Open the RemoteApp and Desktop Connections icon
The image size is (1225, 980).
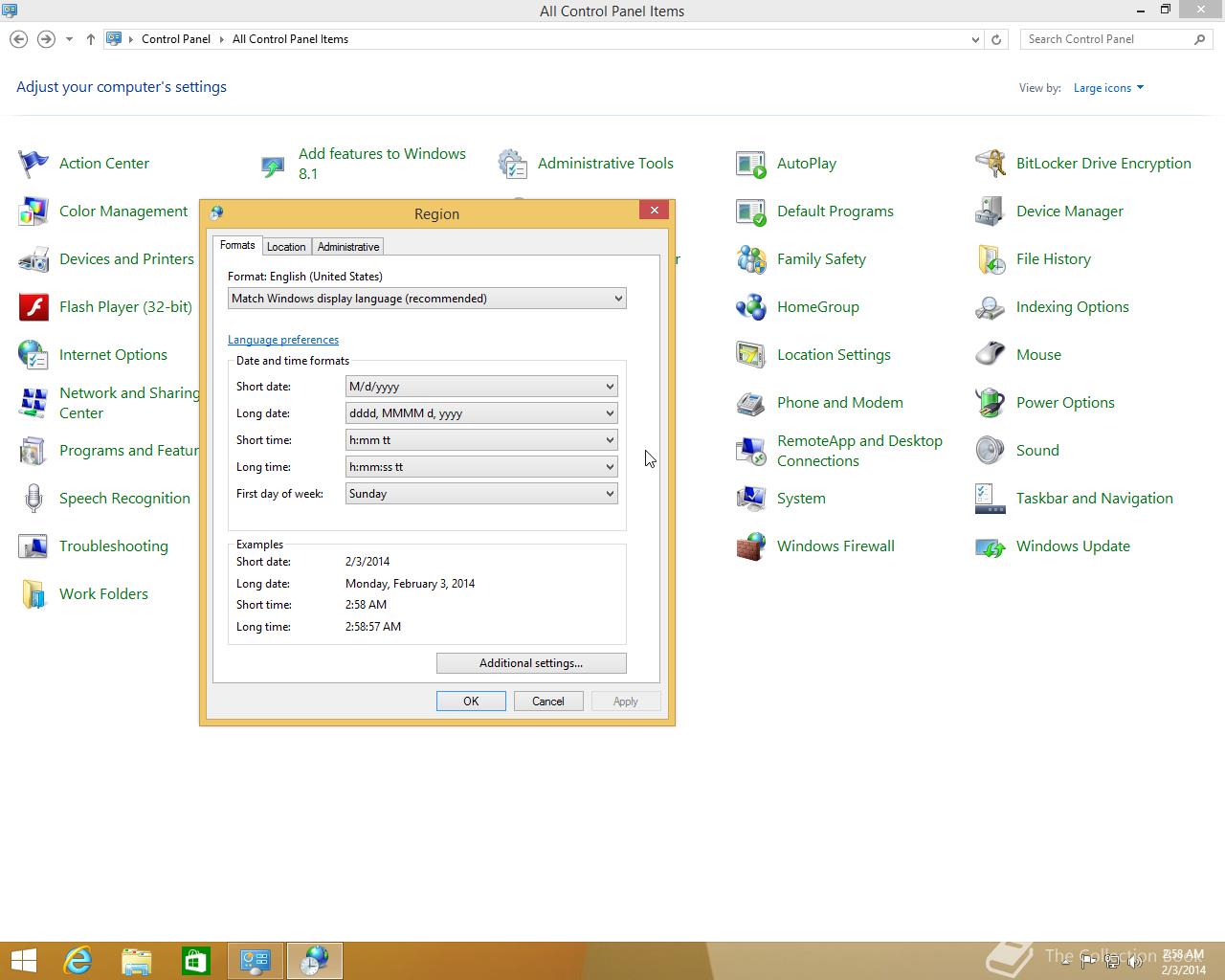coord(751,451)
